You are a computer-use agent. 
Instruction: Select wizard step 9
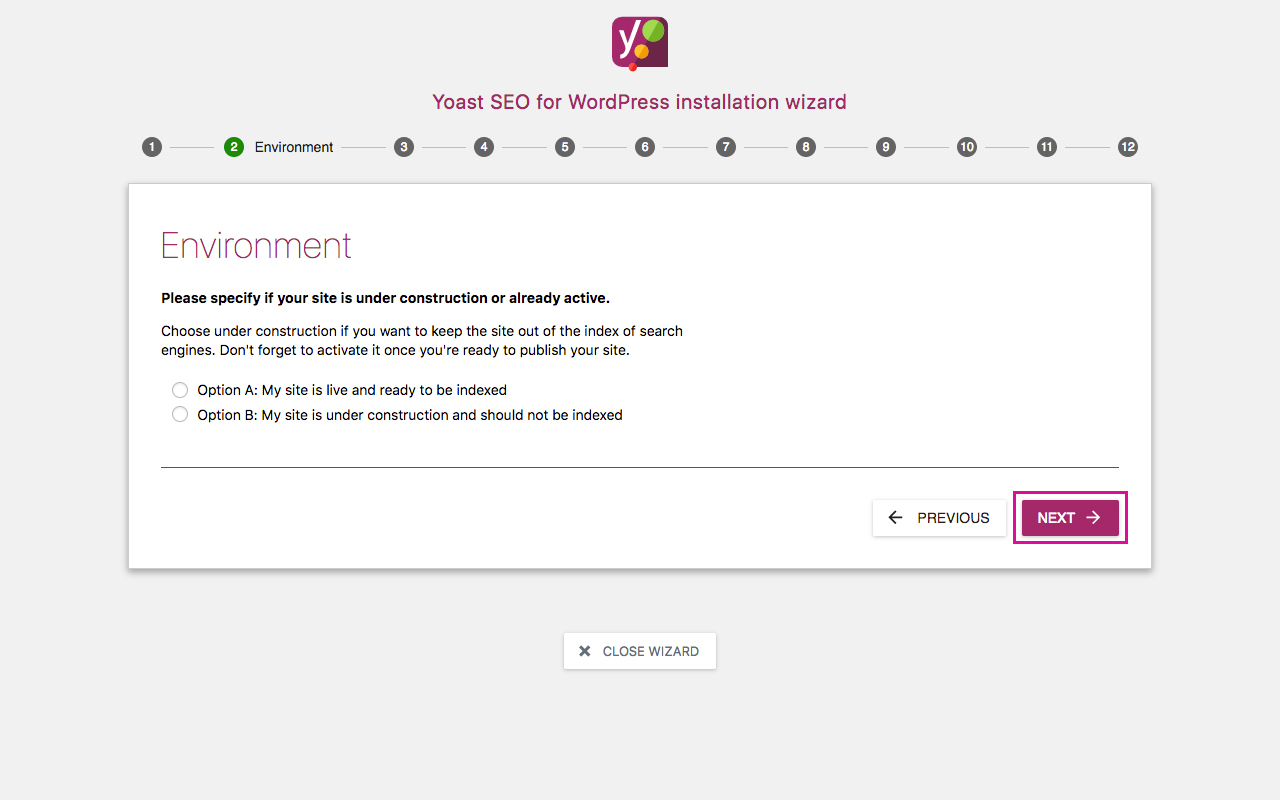tap(886, 147)
